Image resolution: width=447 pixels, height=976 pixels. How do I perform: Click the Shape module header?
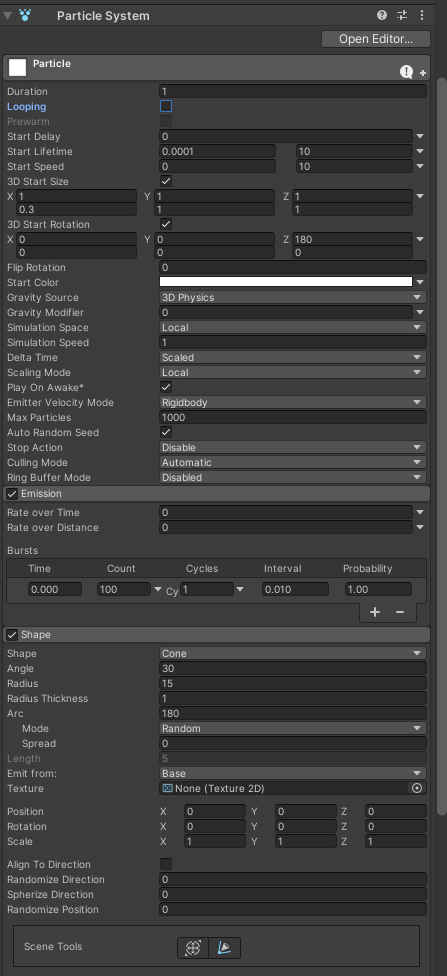coord(217,635)
